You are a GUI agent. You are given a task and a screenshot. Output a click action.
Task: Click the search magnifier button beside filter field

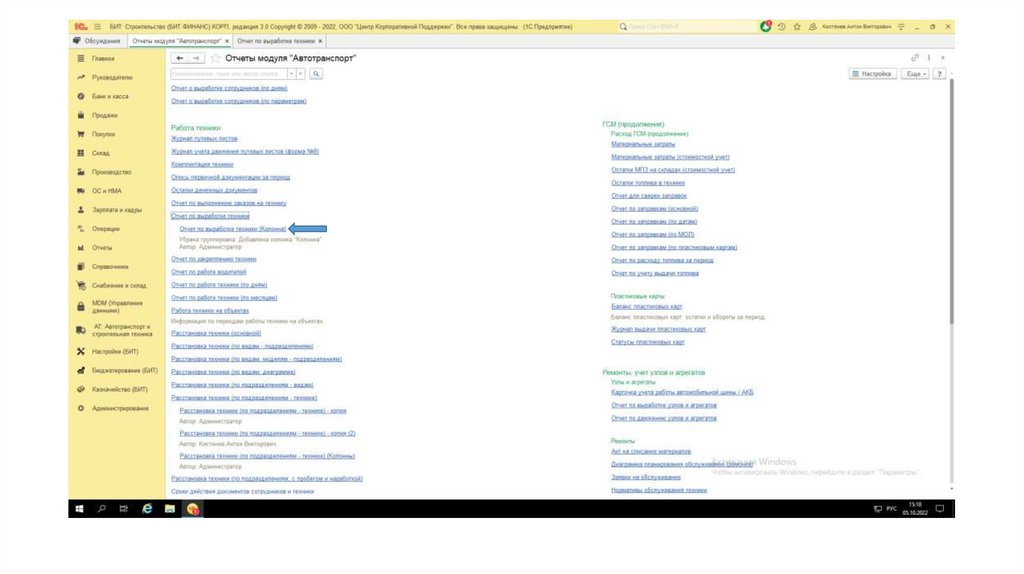coord(316,74)
